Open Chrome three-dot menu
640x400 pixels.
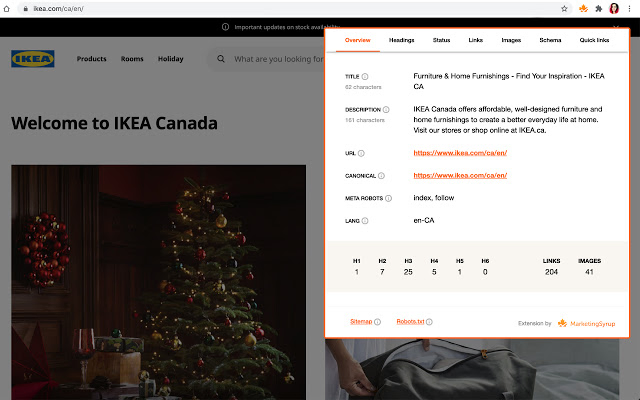(629, 9)
